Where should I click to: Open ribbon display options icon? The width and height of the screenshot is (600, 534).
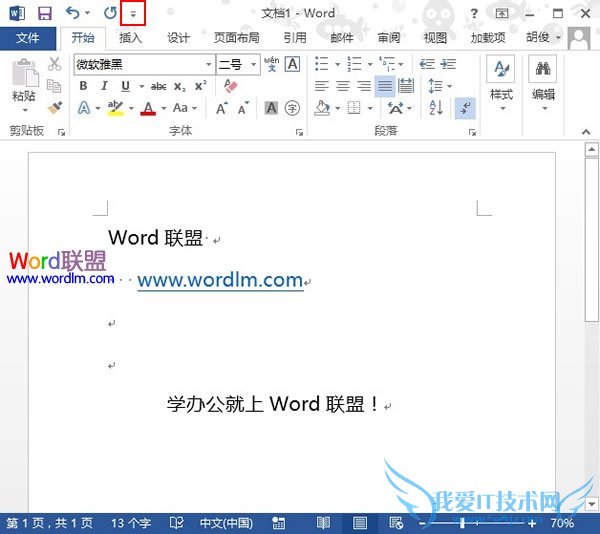[502, 14]
